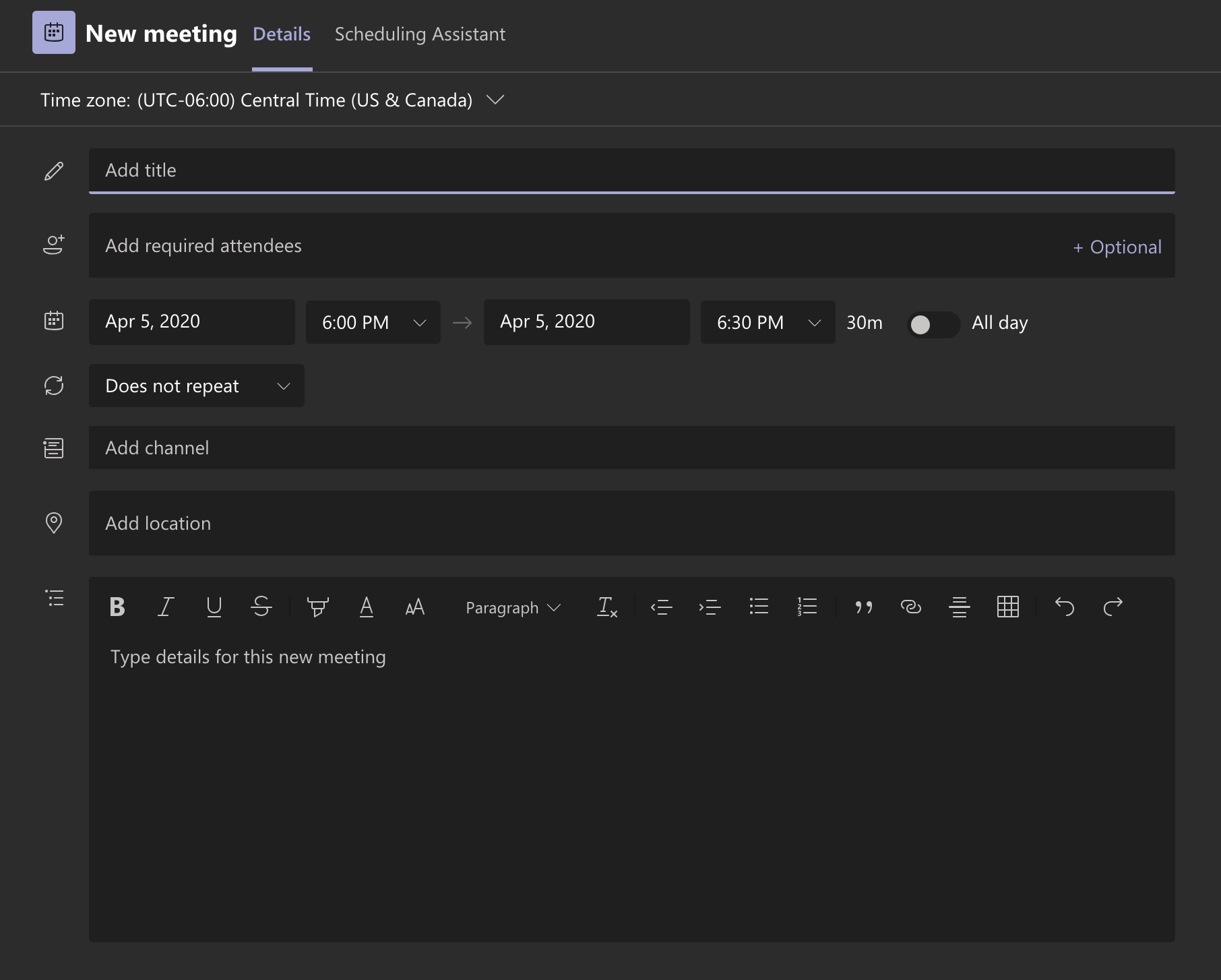This screenshot has height=980, width=1221.
Task: Open the Scheduling Assistant tab
Action: coord(420,34)
